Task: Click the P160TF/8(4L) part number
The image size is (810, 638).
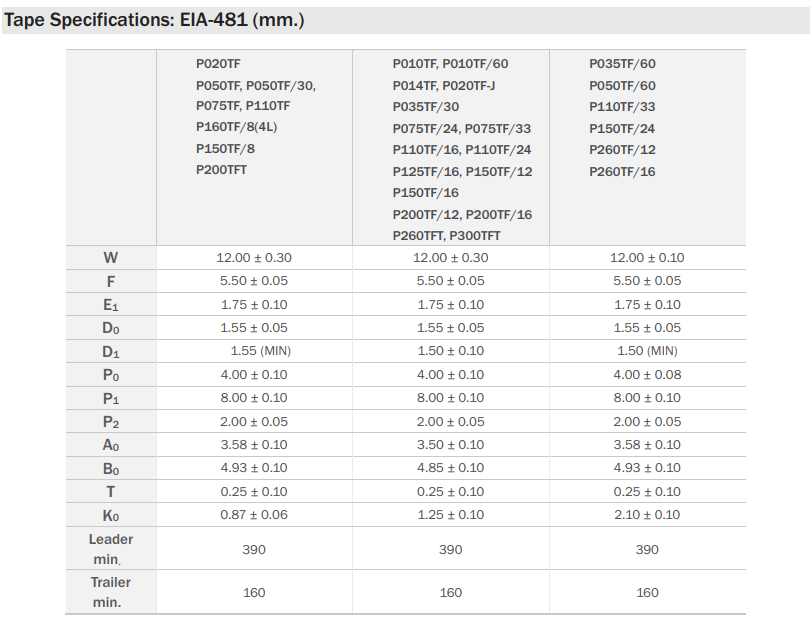Action: (x=239, y=128)
